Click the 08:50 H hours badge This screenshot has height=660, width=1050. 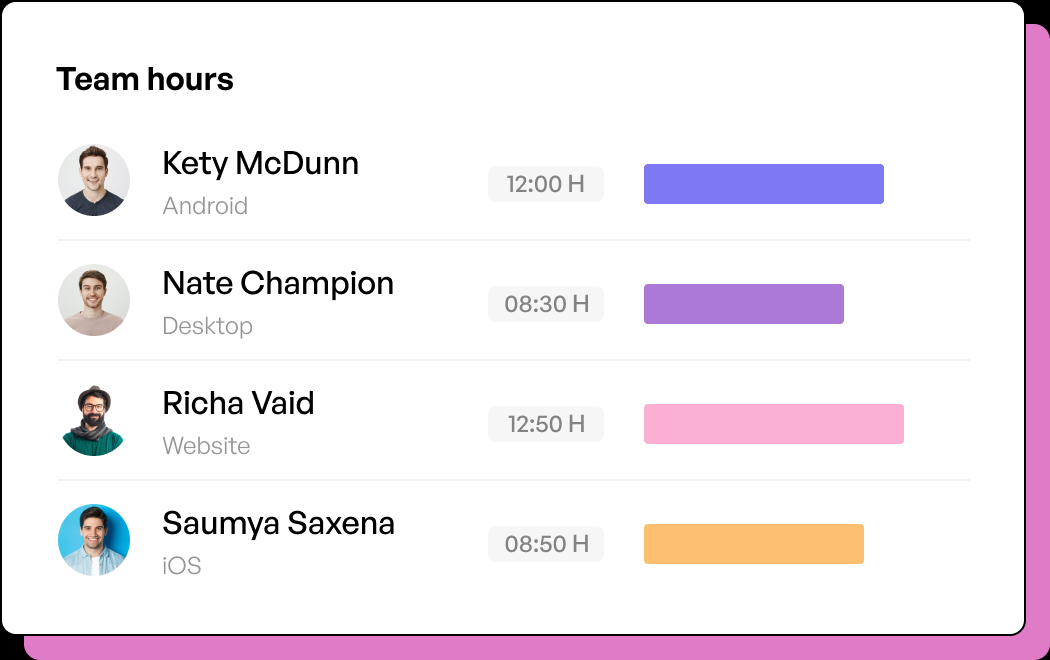546,544
